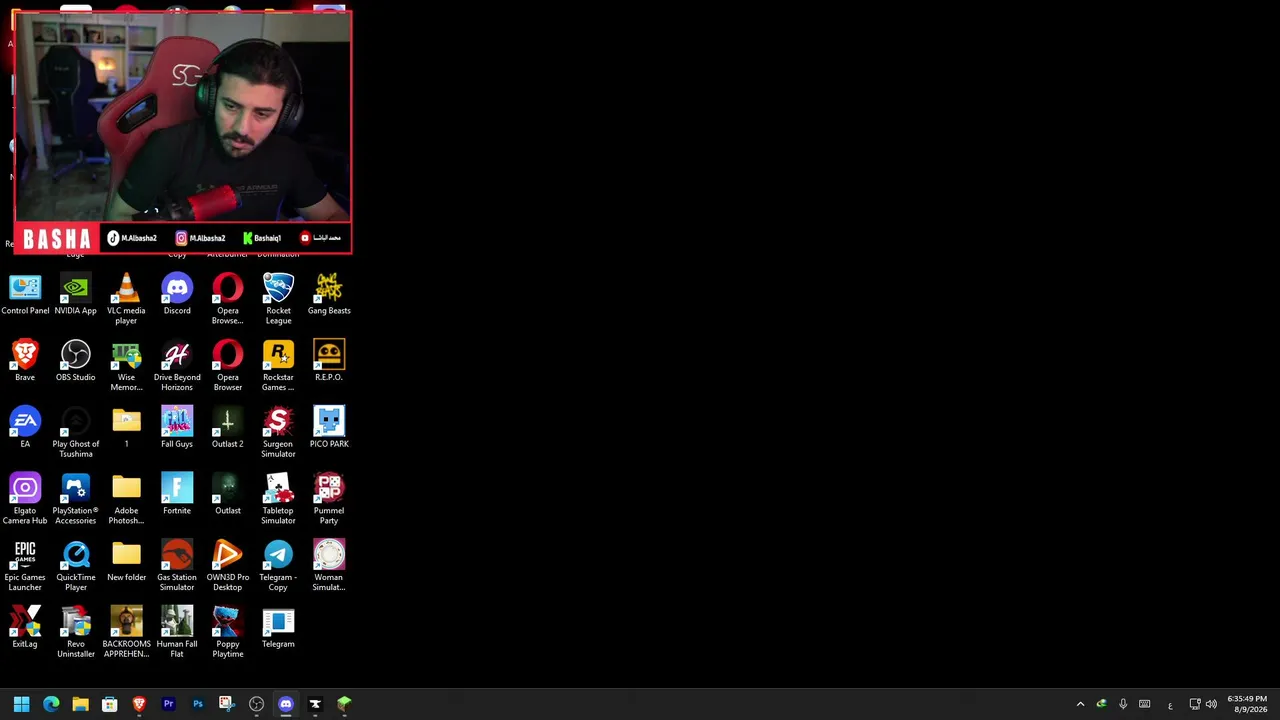
Task: Click the webcam overlay thumbnail
Action: pyautogui.click(x=182, y=132)
